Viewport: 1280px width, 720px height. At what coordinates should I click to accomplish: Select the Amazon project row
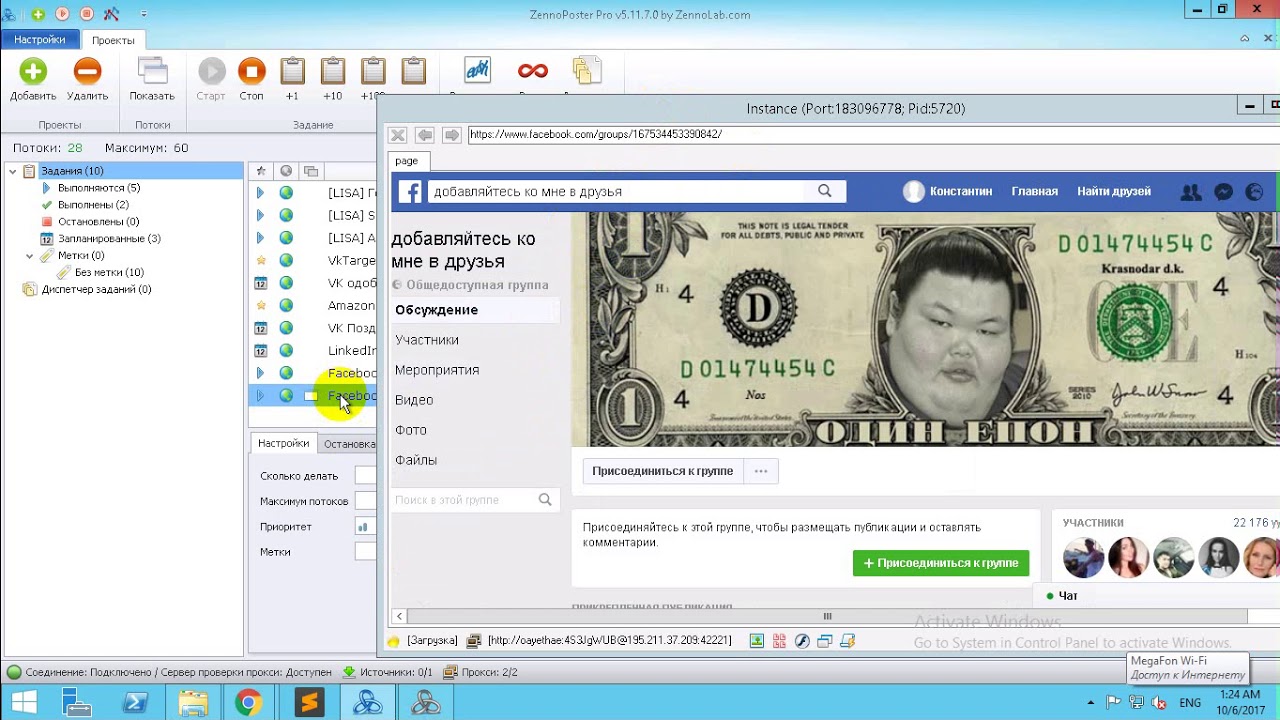pos(313,305)
